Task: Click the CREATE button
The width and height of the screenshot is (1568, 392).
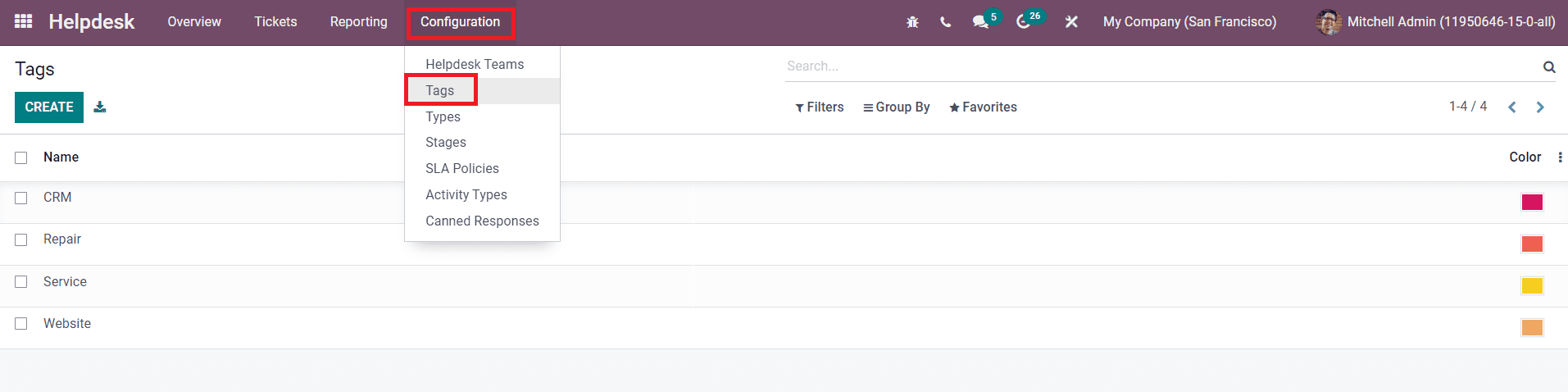Action: 49,107
